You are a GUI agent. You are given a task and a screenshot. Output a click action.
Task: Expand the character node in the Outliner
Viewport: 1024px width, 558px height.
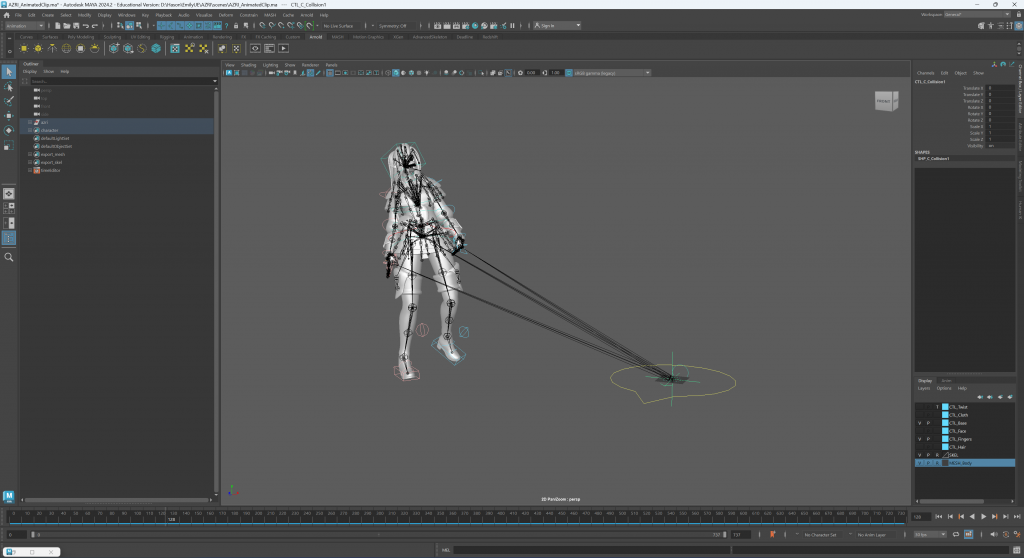31,130
